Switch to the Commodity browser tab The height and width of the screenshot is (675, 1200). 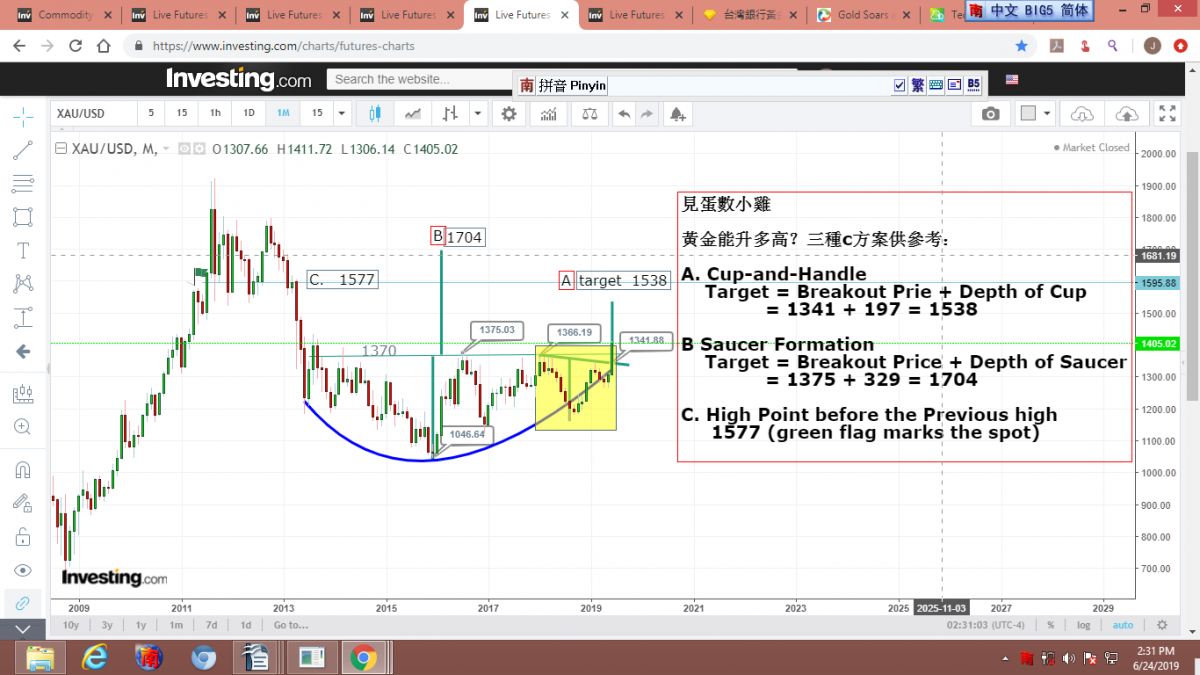[63, 15]
